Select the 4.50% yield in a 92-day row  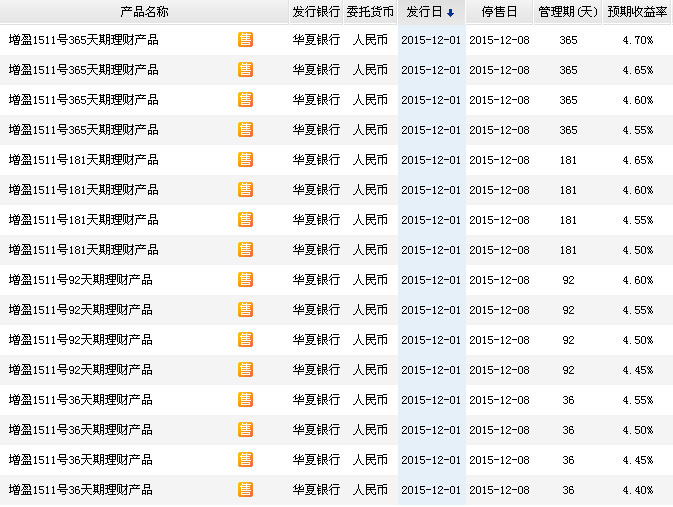click(638, 340)
